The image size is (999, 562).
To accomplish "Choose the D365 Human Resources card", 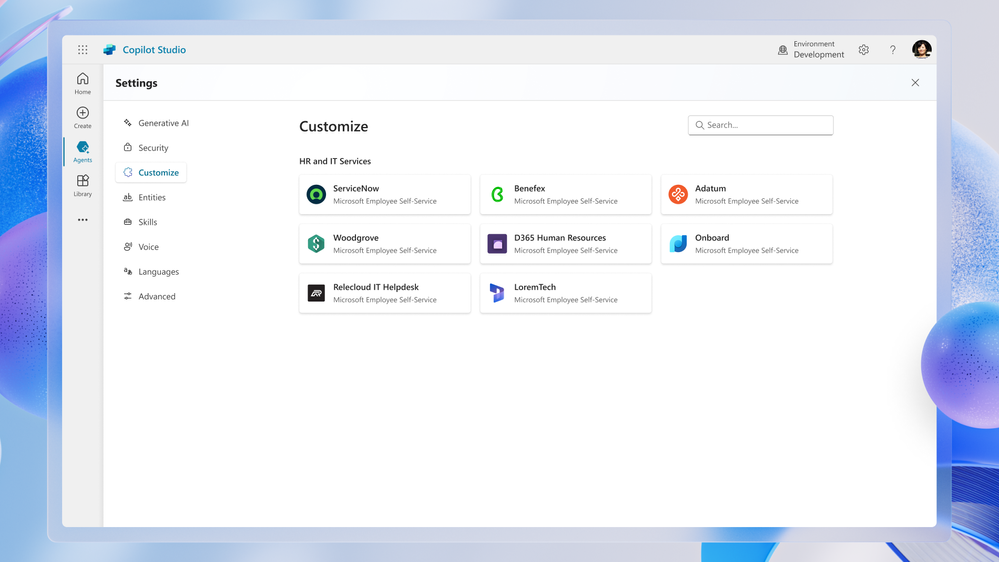I will click(x=566, y=243).
